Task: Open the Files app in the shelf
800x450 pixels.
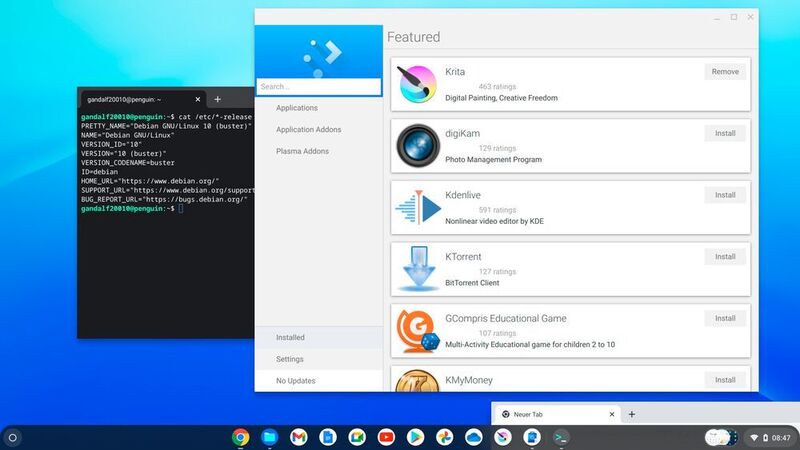Action: [269, 437]
